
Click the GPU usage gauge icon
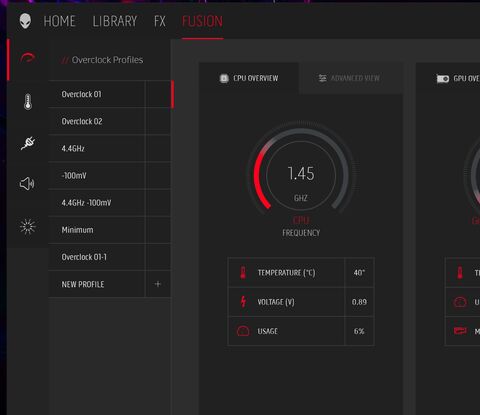[x=460, y=302]
